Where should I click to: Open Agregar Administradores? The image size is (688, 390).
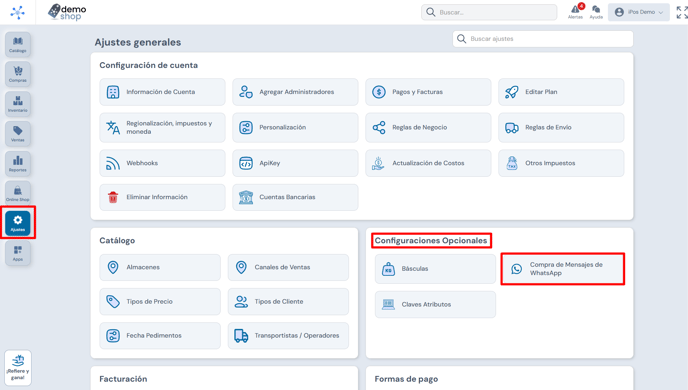[295, 92]
